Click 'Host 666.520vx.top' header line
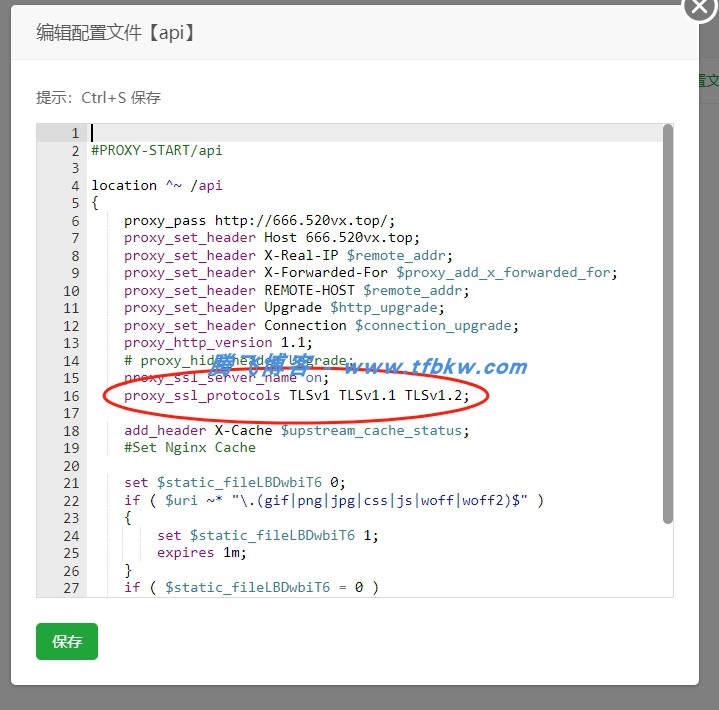 tap(272, 238)
